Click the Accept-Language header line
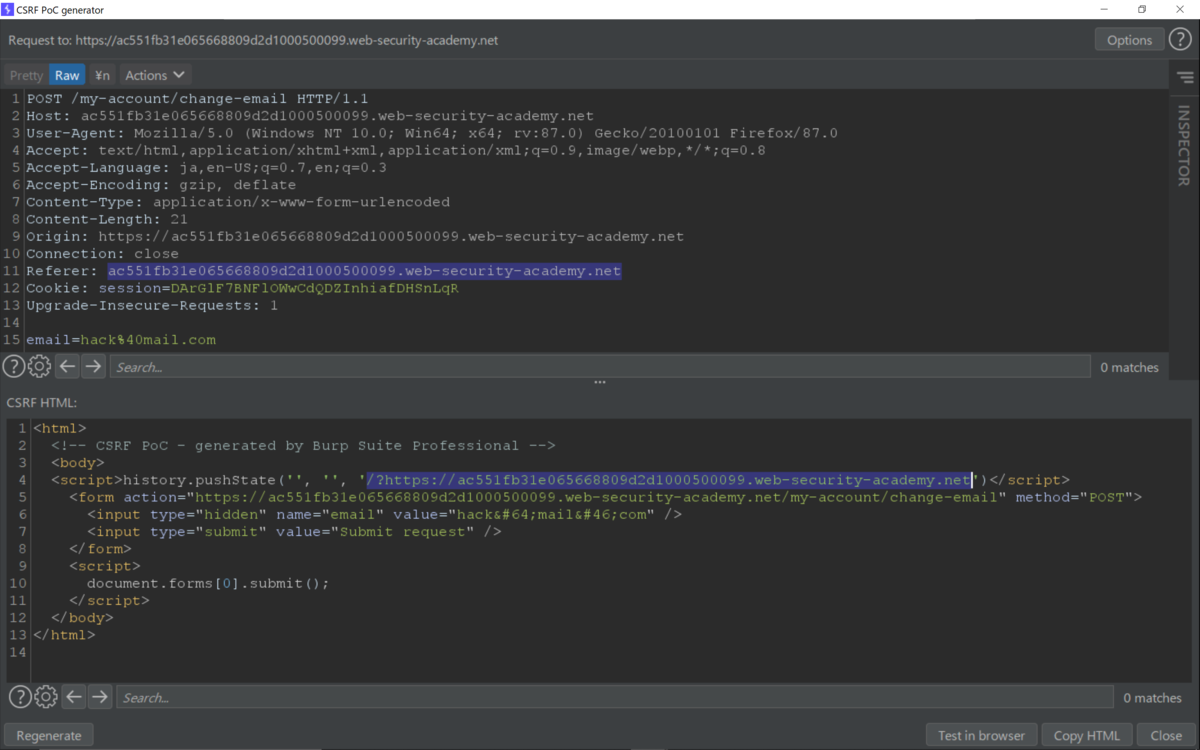This screenshot has height=750, width=1200. point(206,168)
